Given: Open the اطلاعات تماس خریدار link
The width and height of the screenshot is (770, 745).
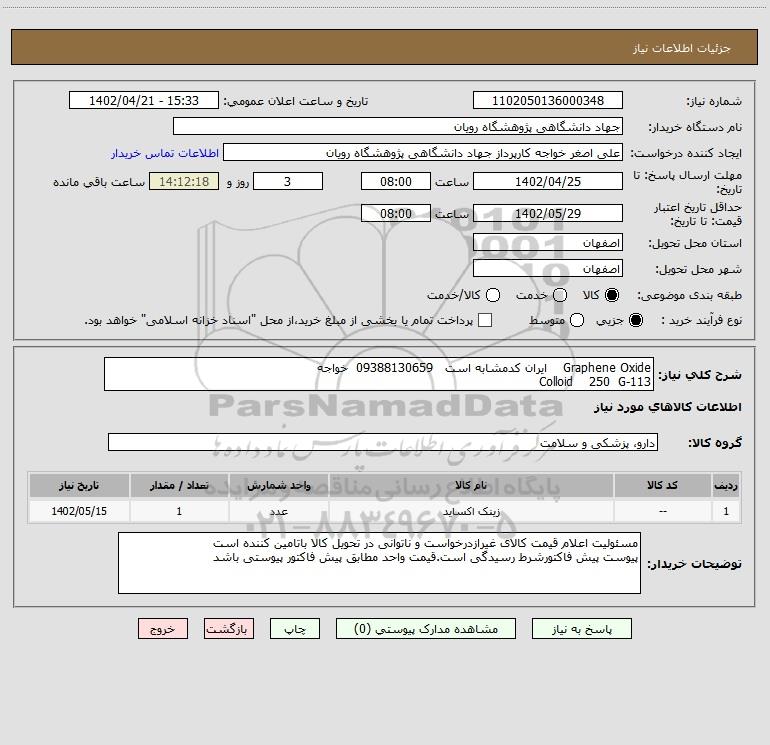Looking at the screenshot, I should (x=165, y=153).
